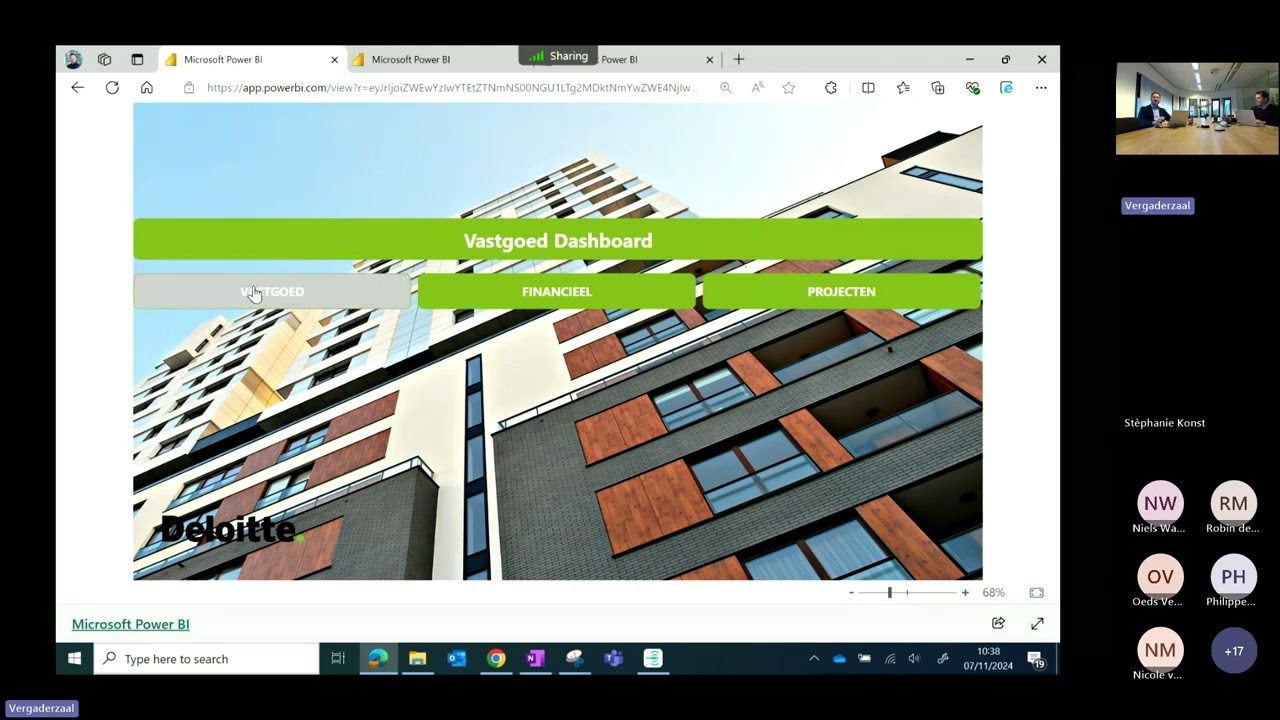Select participant avatar NM Nicole
The image size is (1280, 720).
(x=1160, y=650)
